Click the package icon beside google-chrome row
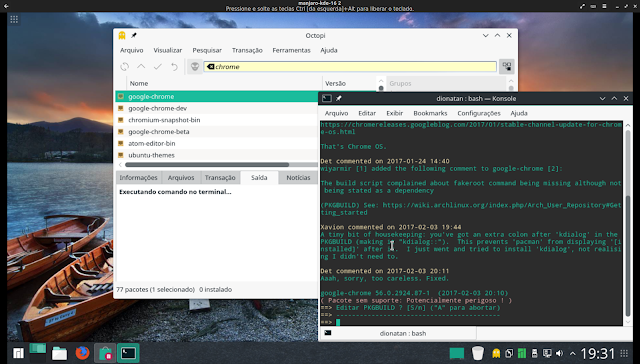Image resolution: width=640 pixels, height=364 pixels. (120, 97)
